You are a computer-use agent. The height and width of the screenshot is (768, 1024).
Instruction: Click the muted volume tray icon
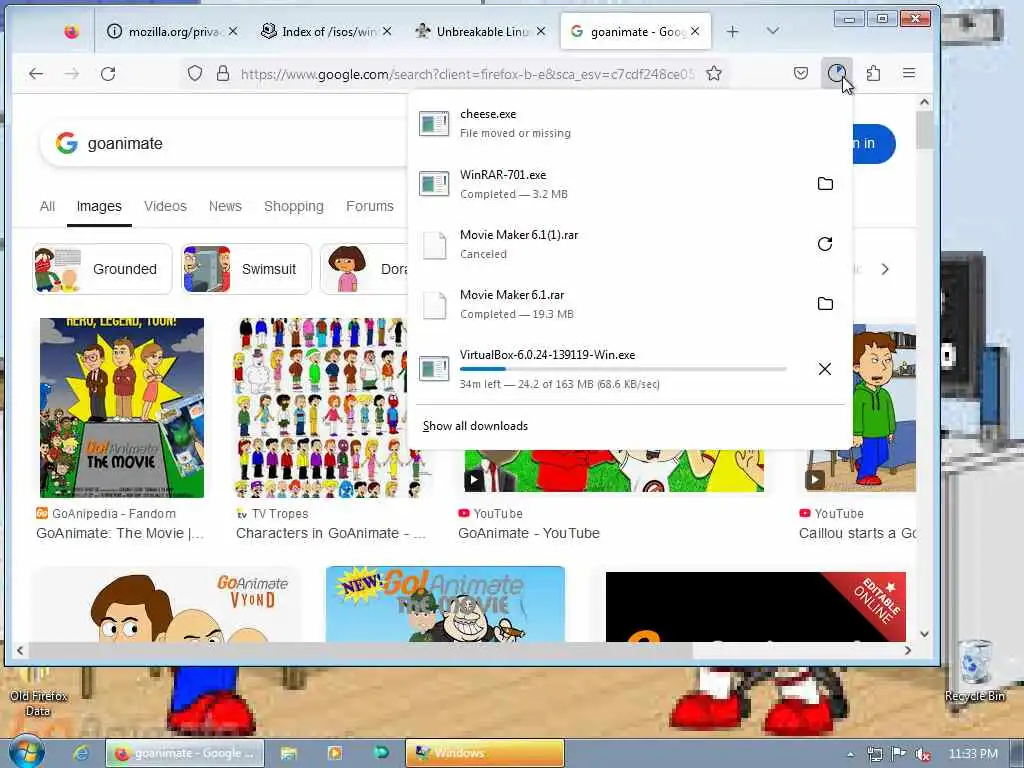pos(923,754)
